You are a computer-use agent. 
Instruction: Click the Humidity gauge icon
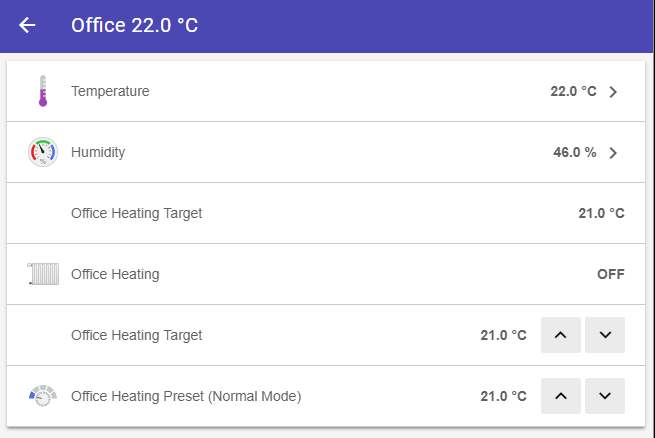click(x=43, y=152)
